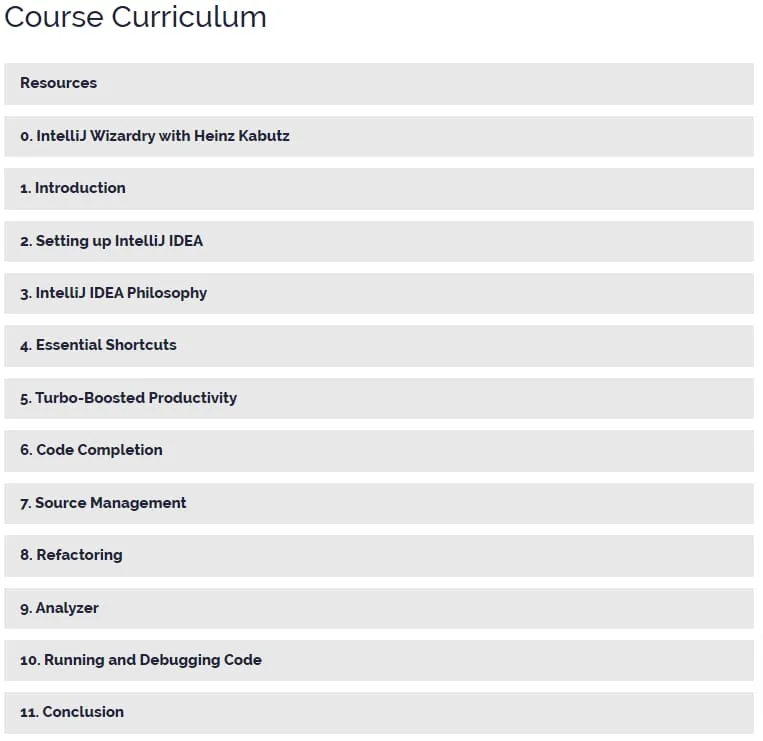The height and width of the screenshot is (741, 763).
Task: Expand the 11. Conclusion section
Action: tap(379, 713)
